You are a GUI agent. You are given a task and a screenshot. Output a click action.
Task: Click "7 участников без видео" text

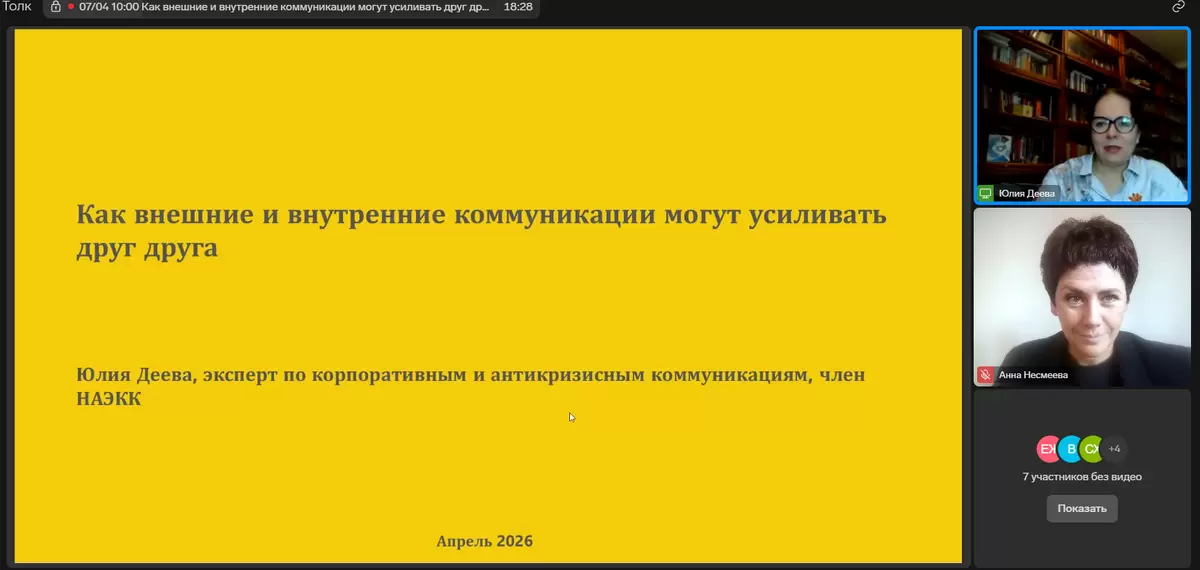tap(1082, 477)
